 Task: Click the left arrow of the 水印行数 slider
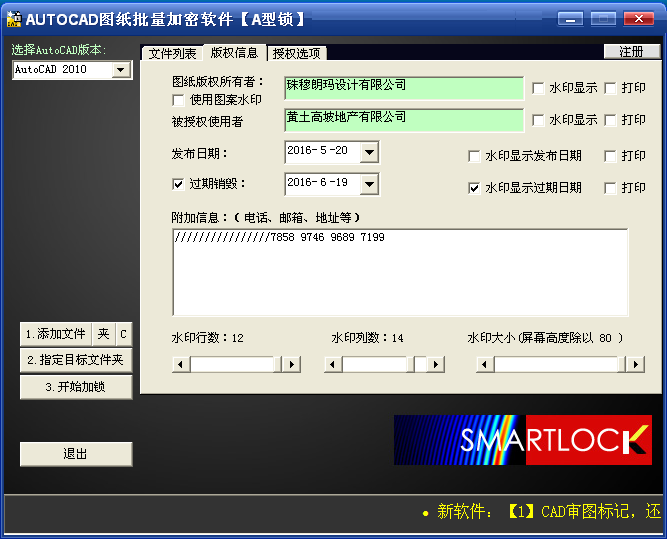click(181, 365)
